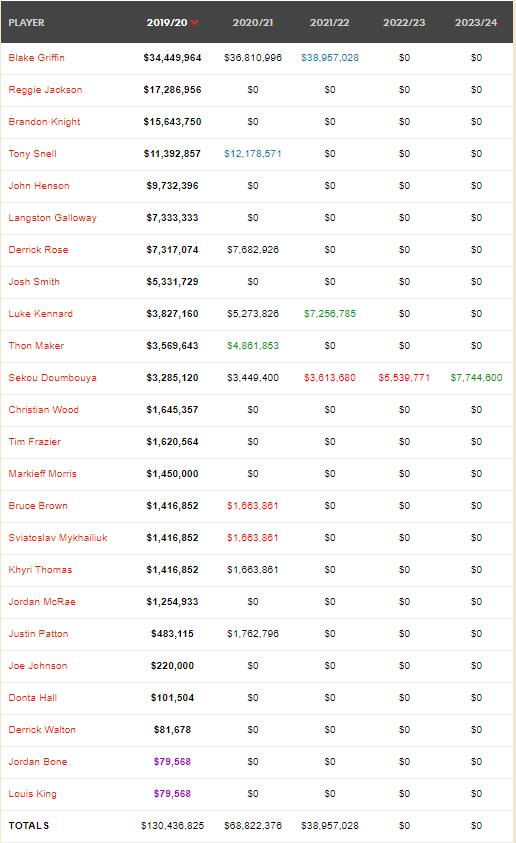Click the PLAYER column header
Image resolution: width=516 pixels, height=843 pixels.
pos(26,23)
